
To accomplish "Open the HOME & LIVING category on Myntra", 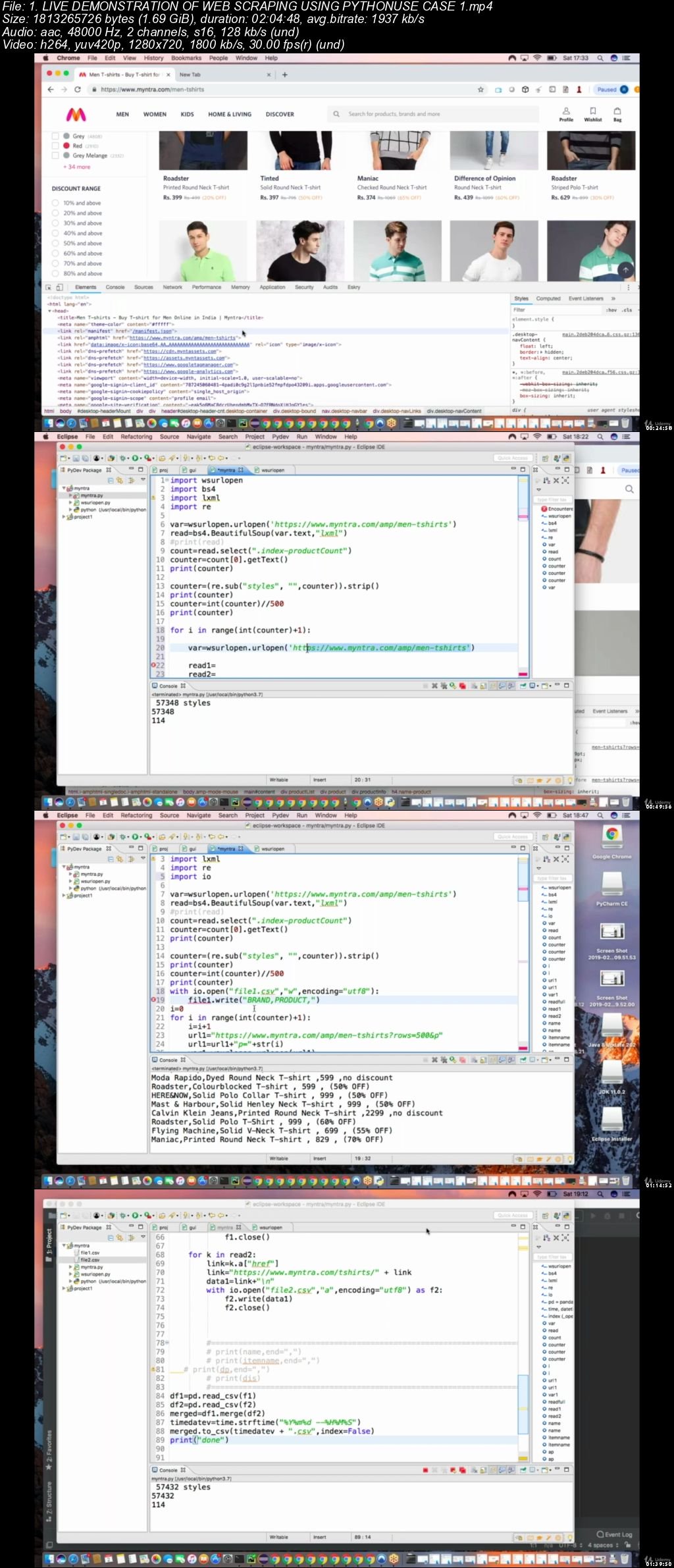I will click(x=230, y=114).
